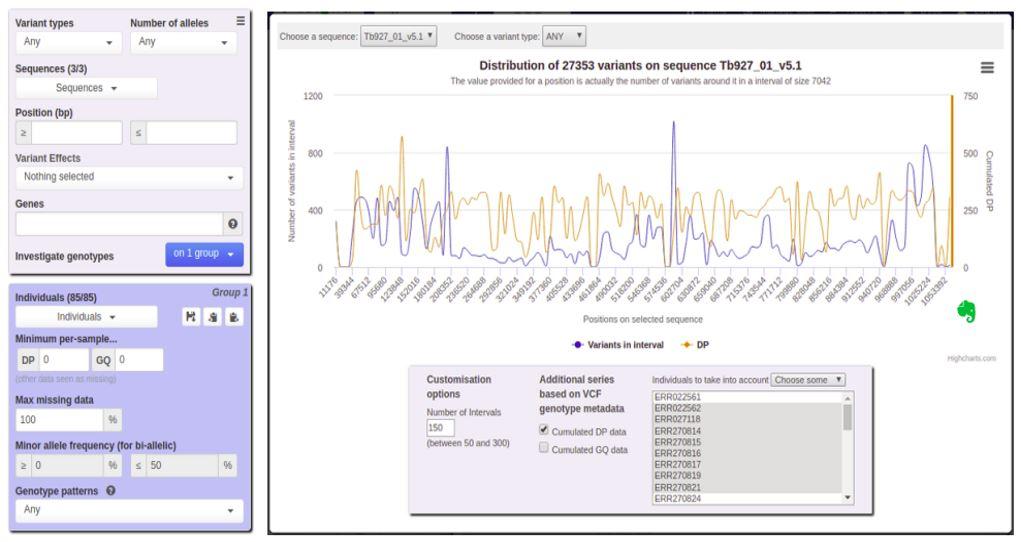The width and height of the screenshot is (1021, 542).
Task: Open the chart context menu icon
Action: (987, 67)
